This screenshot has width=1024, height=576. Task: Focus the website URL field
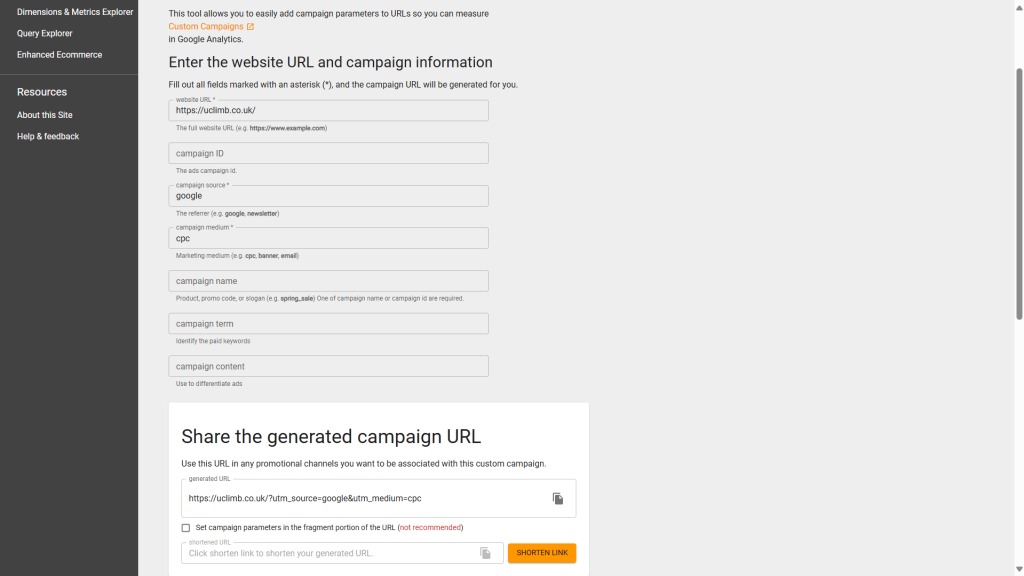pos(328,111)
